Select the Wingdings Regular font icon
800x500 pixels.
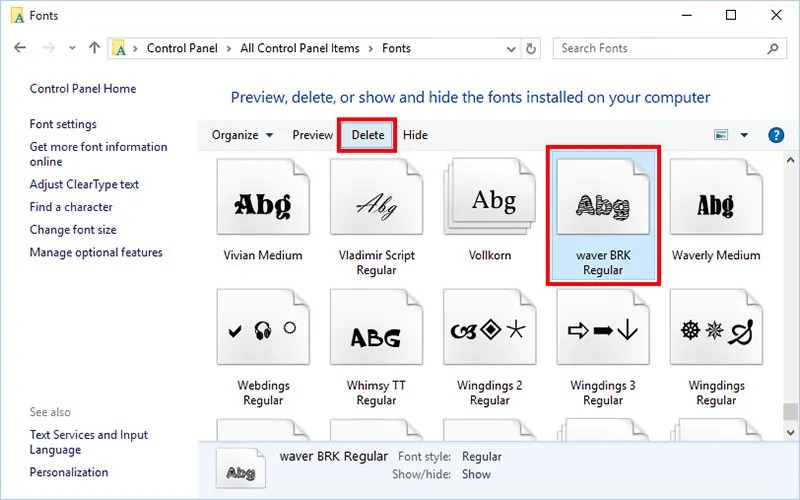point(716,327)
